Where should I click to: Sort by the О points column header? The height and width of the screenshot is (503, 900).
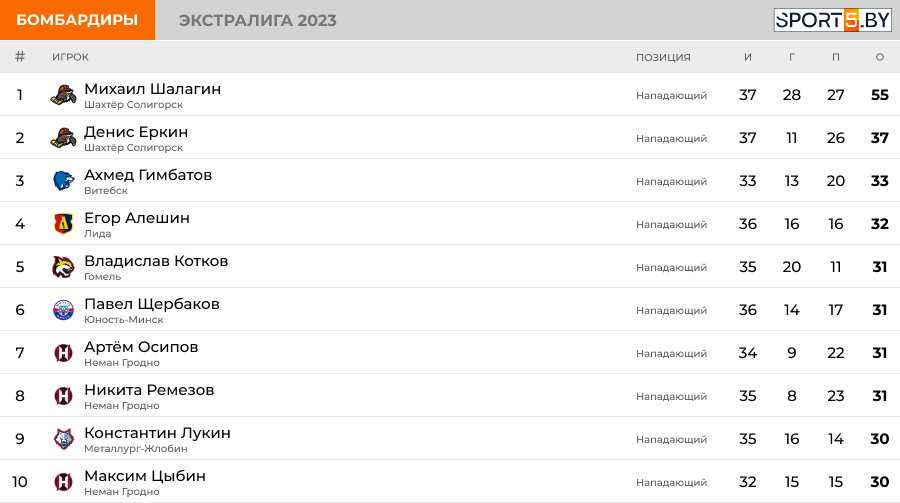[x=879, y=57]
